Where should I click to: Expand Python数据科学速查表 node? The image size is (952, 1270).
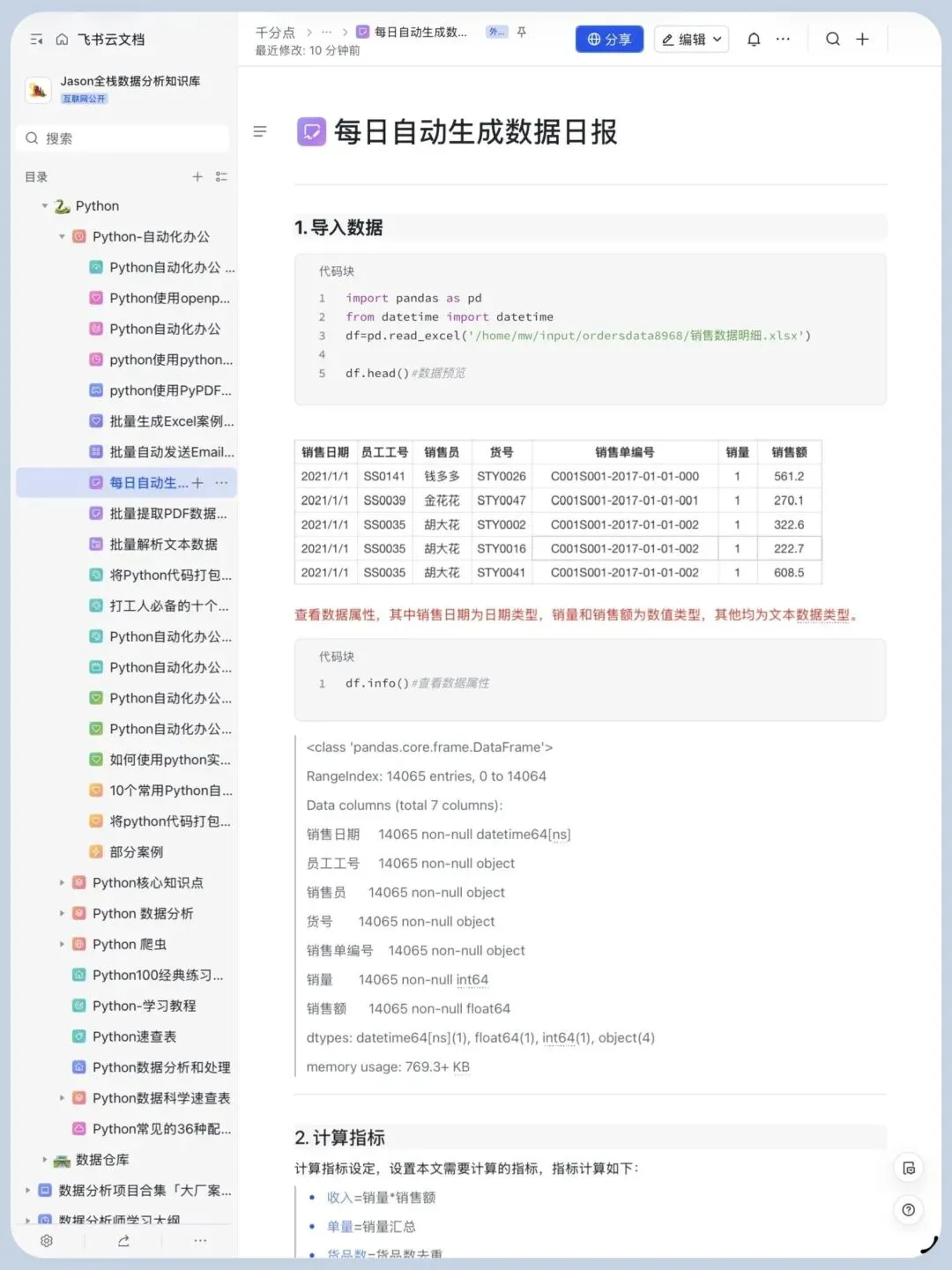click(x=62, y=1098)
